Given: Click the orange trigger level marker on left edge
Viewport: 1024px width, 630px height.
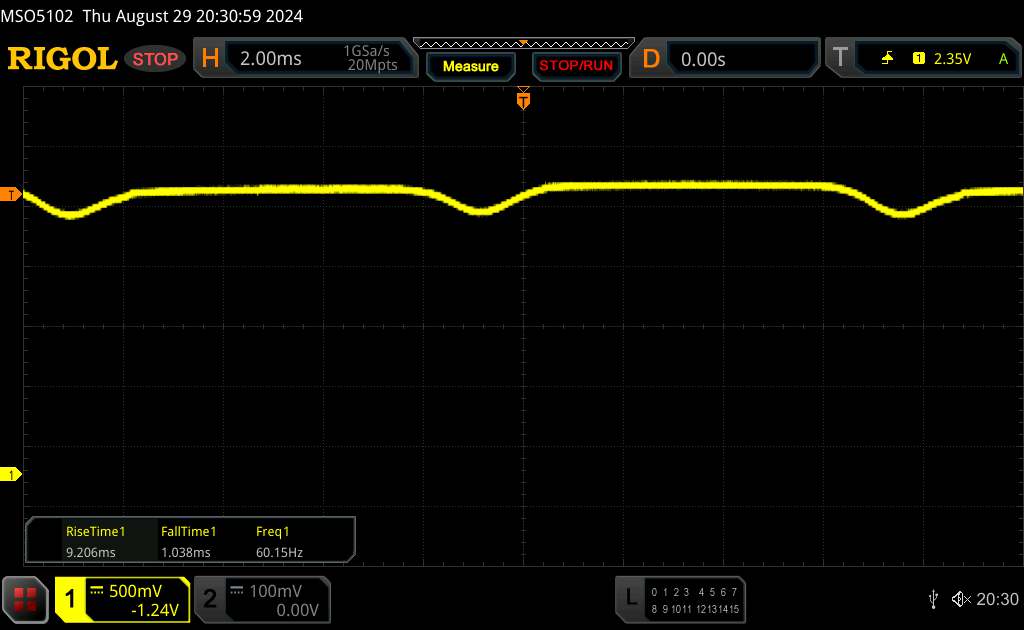Looking at the screenshot, I should click(11, 194).
